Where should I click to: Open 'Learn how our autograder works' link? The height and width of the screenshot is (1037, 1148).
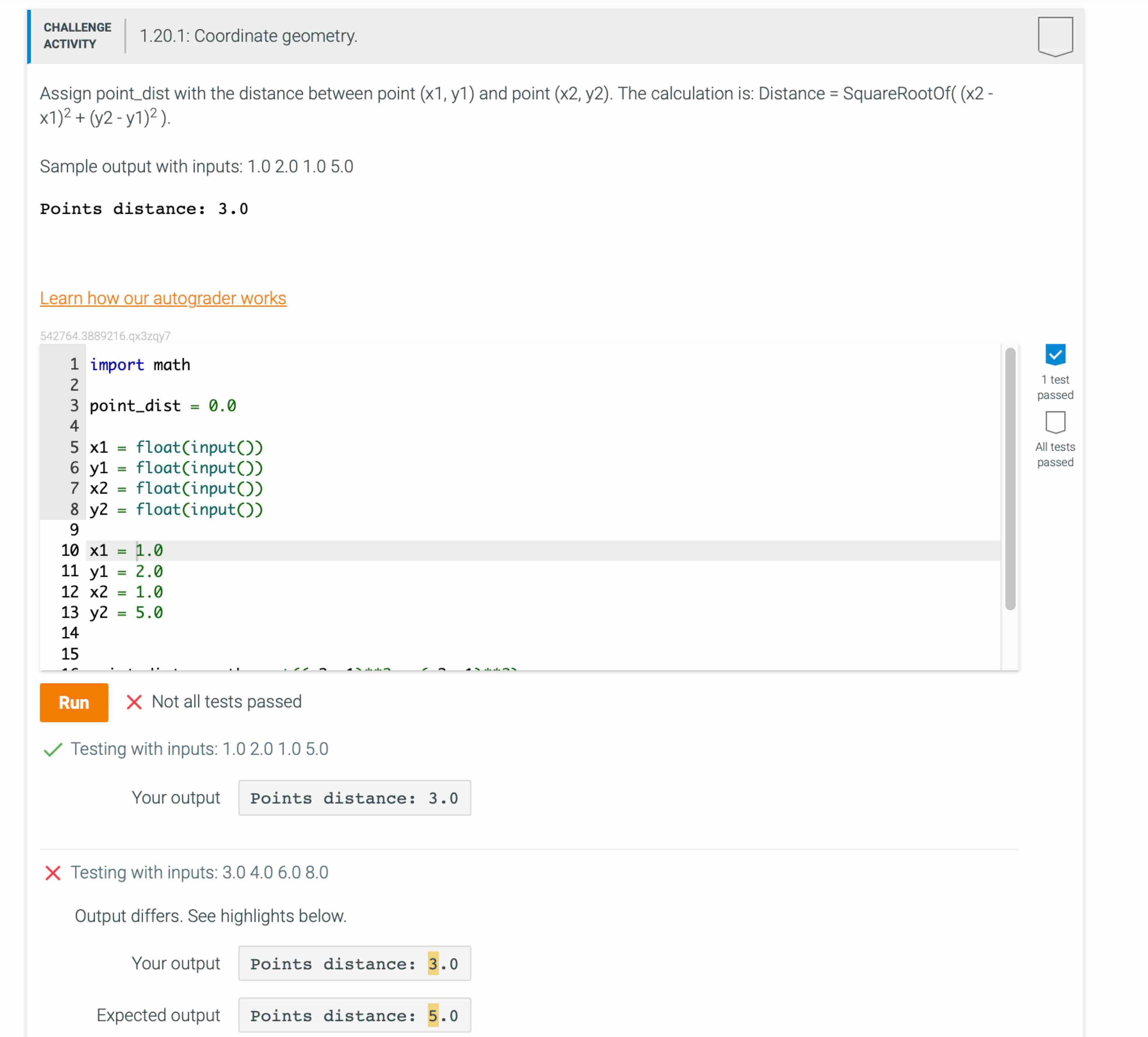click(163, 298)
